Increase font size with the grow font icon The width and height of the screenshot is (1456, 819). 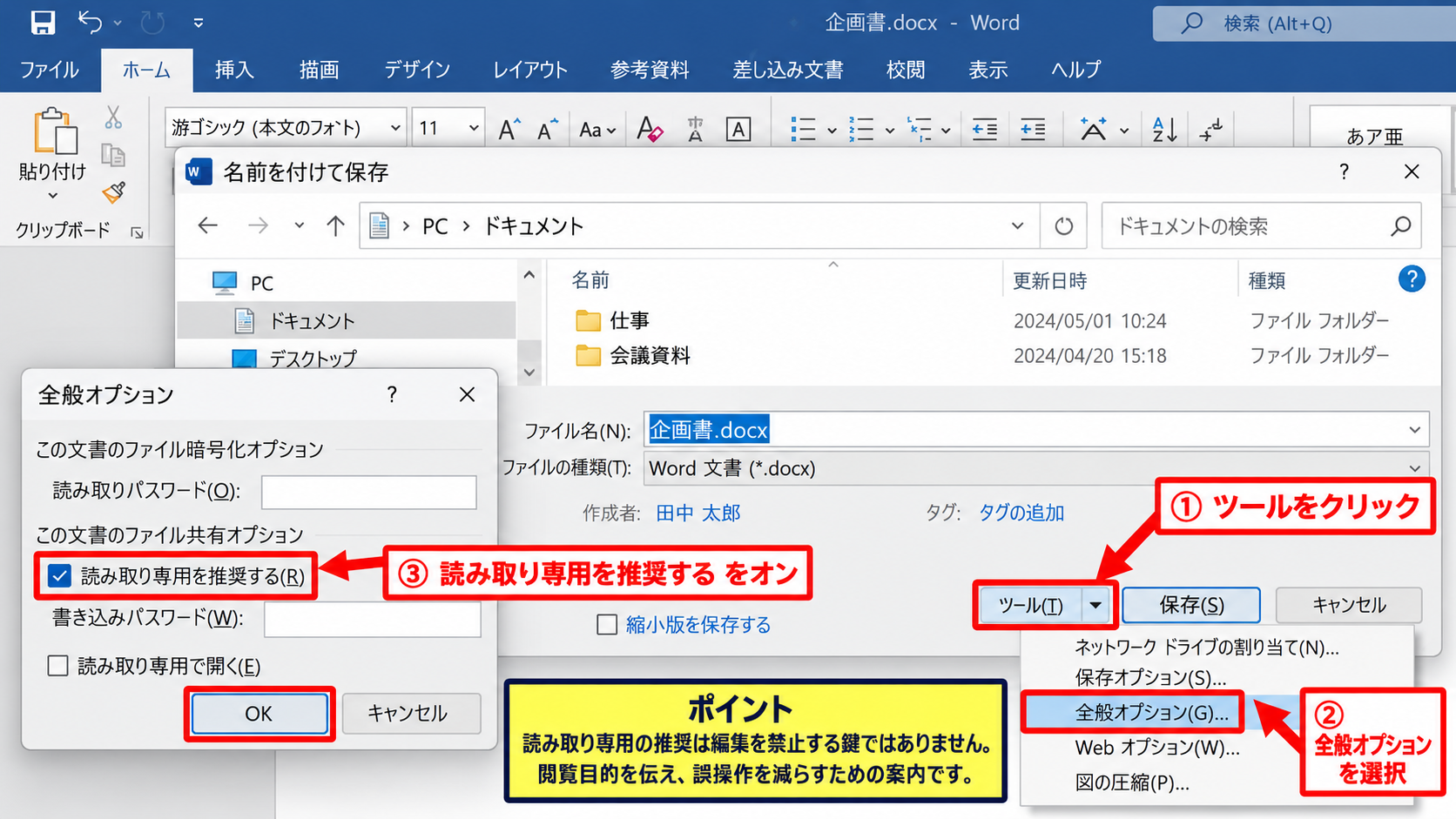[x=509, y=130]
